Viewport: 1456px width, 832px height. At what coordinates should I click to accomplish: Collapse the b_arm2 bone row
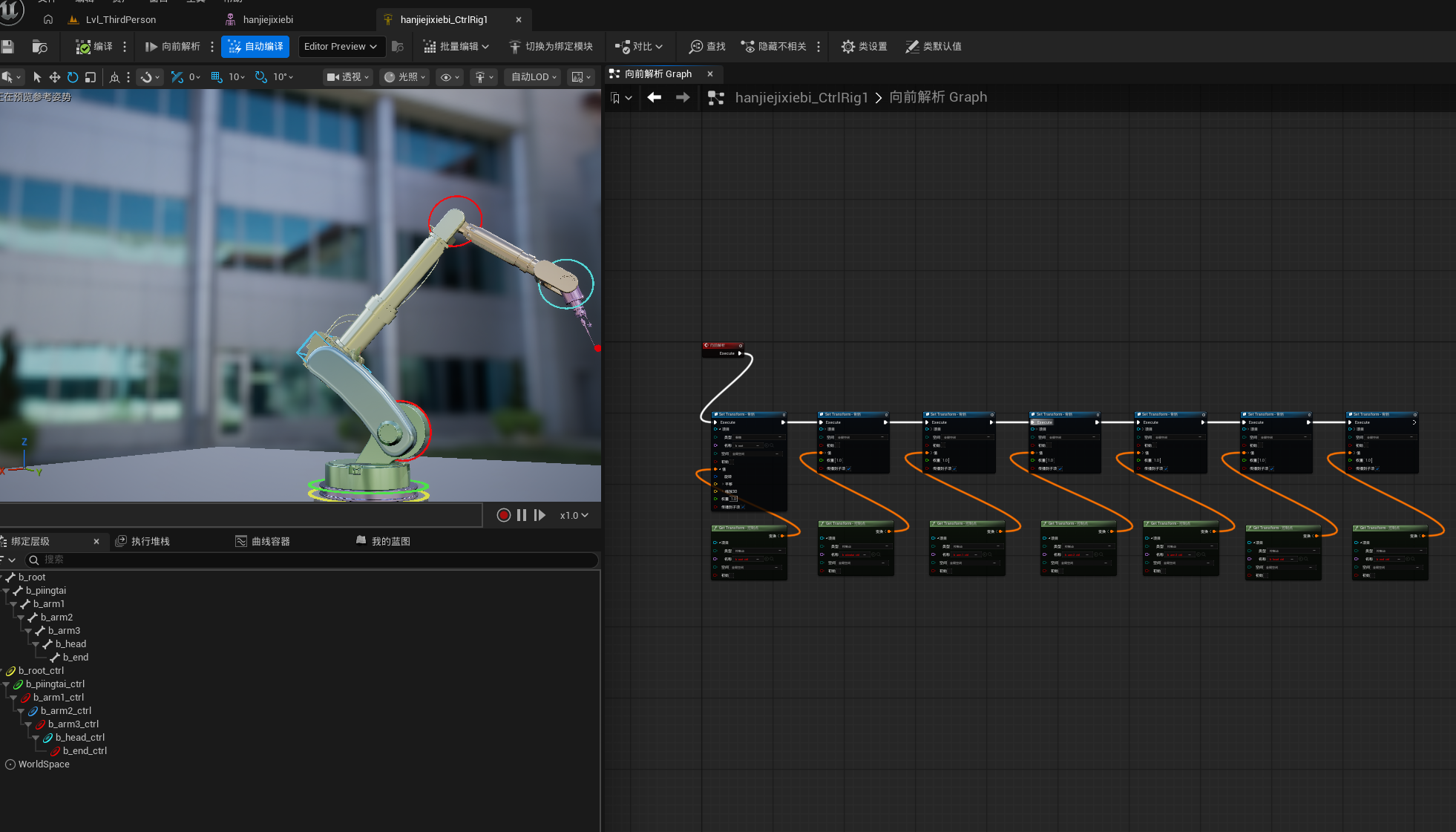(x=22, y=618)
